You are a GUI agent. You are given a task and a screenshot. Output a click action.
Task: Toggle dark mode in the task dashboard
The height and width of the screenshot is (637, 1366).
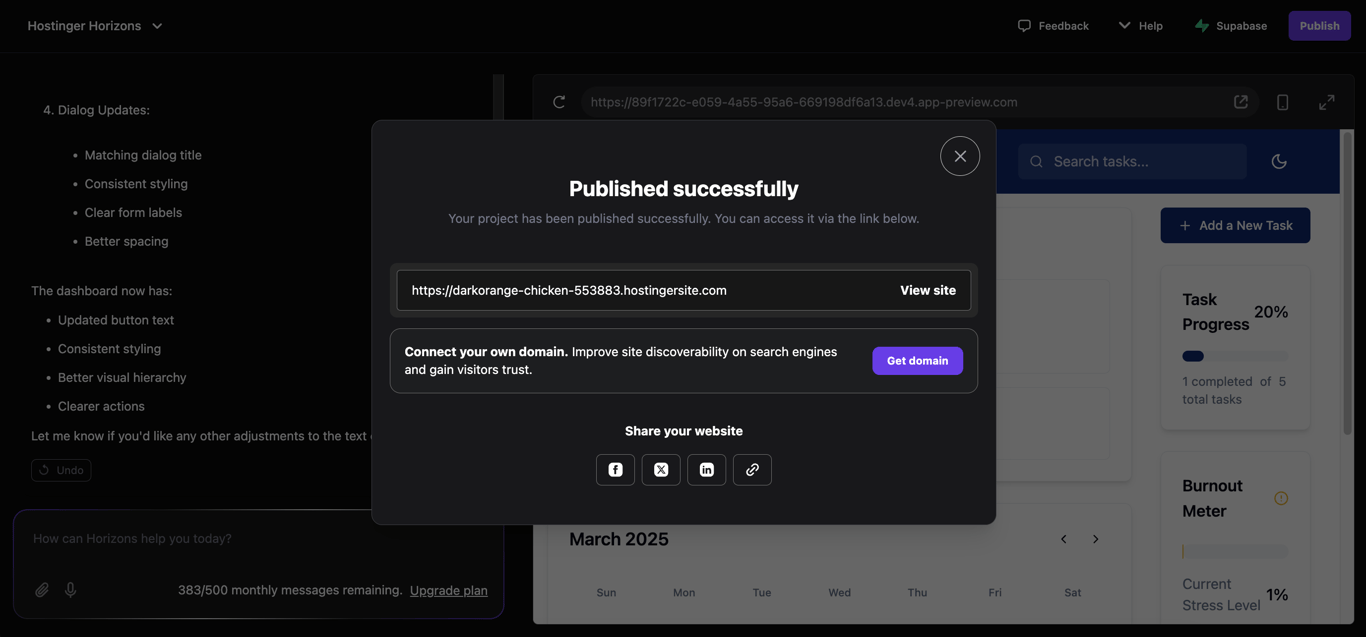[1279, 160]
